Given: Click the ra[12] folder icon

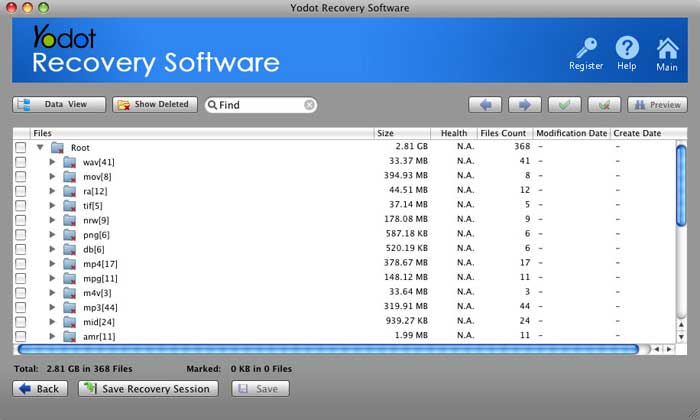Looking at the screenshot, I should click(x=70, y=191).
